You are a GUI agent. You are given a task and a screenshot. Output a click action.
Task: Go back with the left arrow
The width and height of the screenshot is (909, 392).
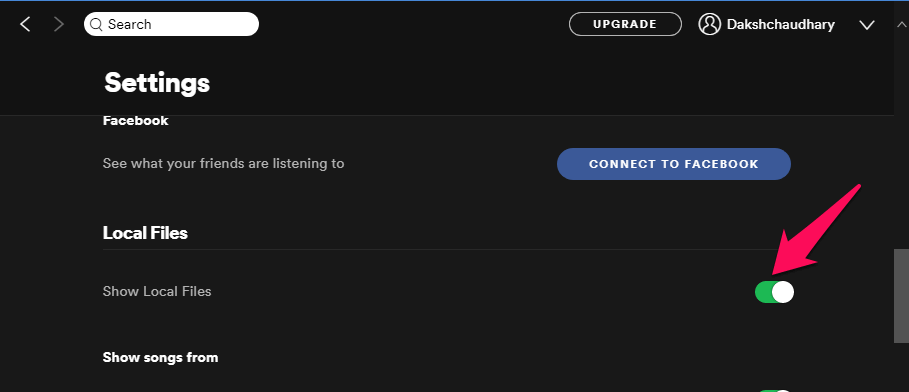25,24
